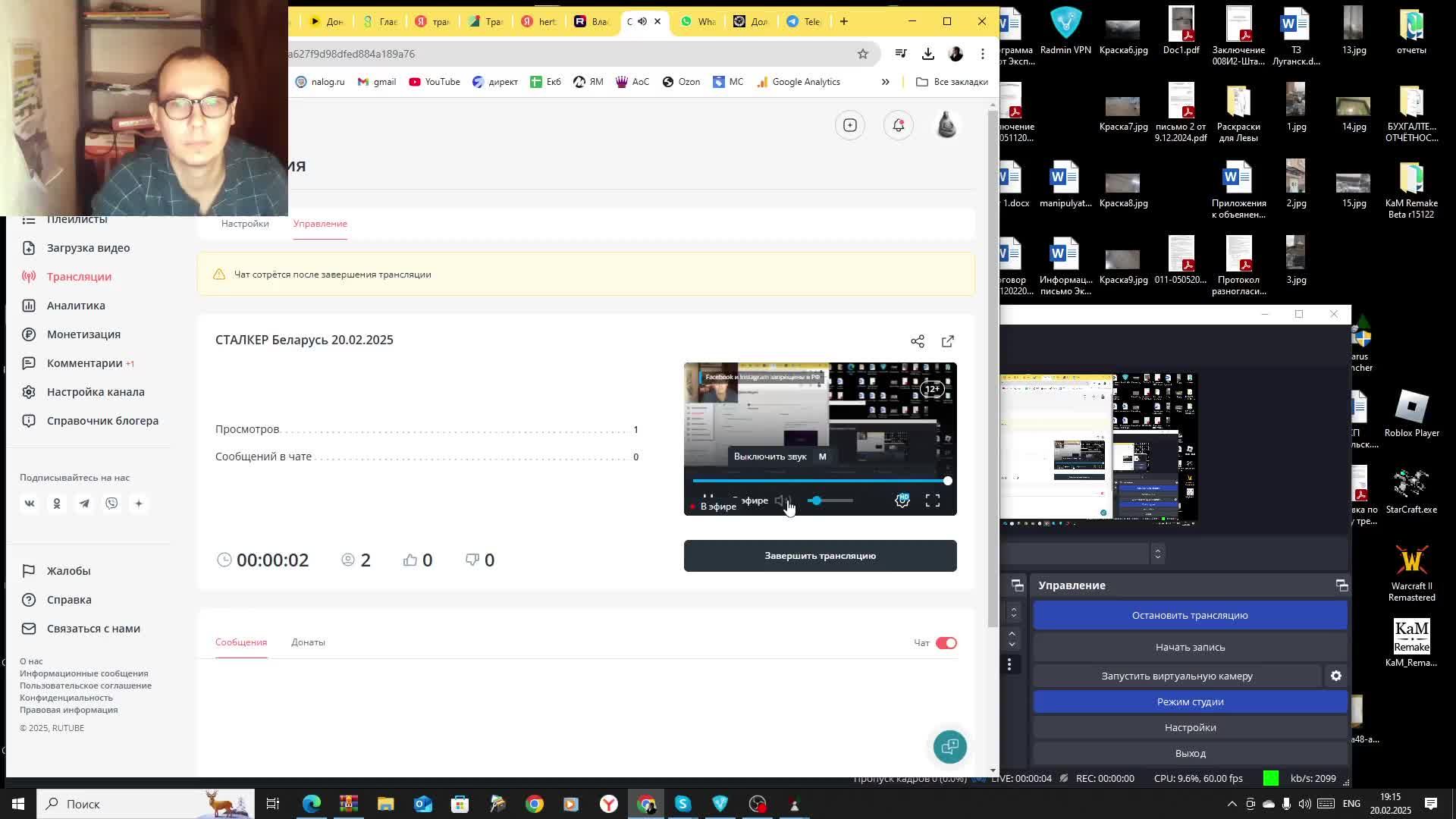Open Chrome downloads icon
Viewport: 1456px width, 819px height.
click(928, 54)
